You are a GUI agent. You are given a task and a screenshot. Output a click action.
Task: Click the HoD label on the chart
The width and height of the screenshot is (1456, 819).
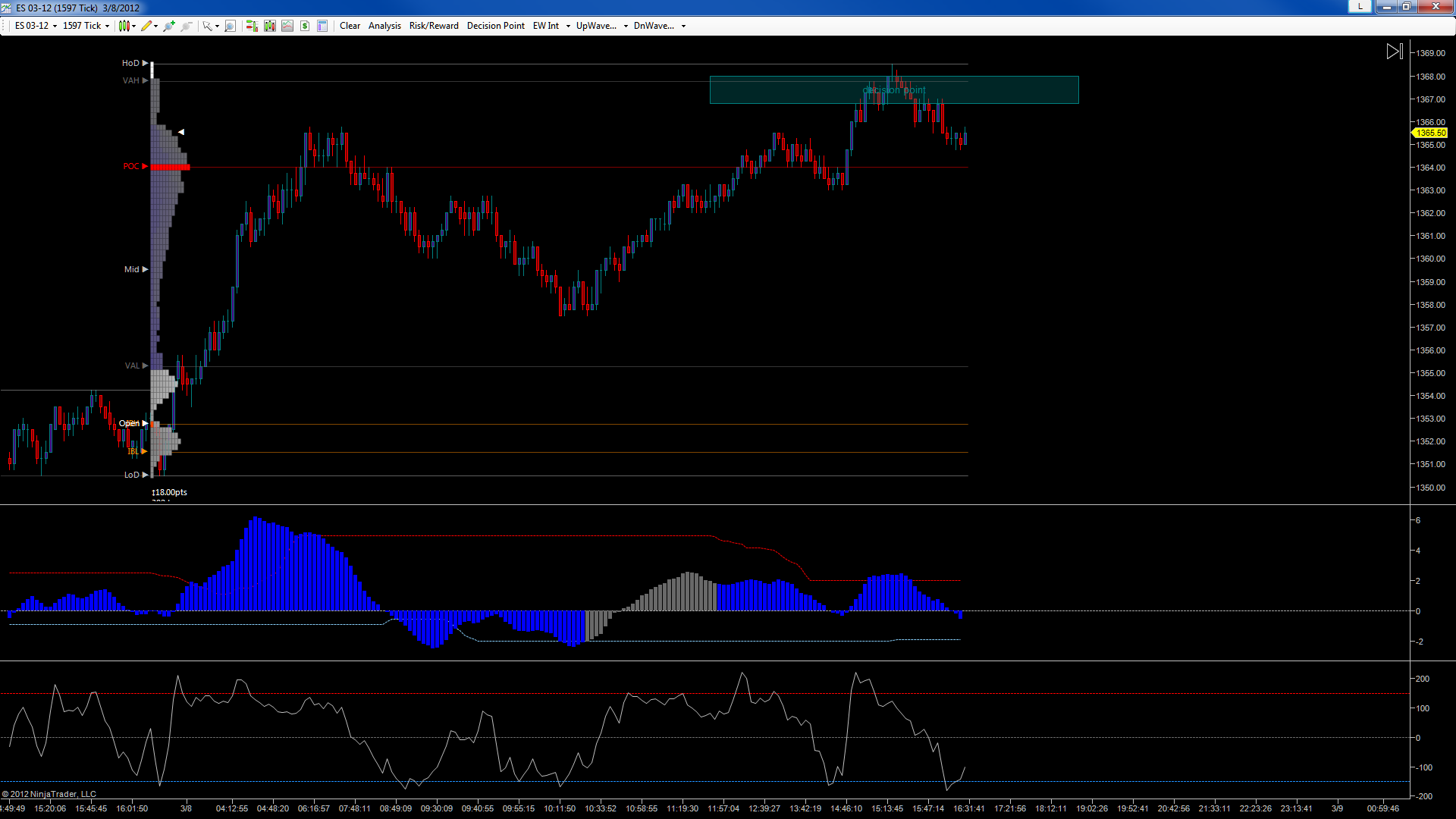tap(130, 63)
